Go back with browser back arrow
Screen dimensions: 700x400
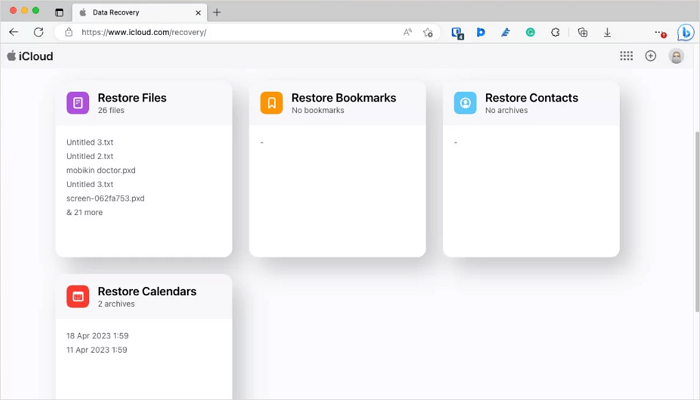coord(14,32)
